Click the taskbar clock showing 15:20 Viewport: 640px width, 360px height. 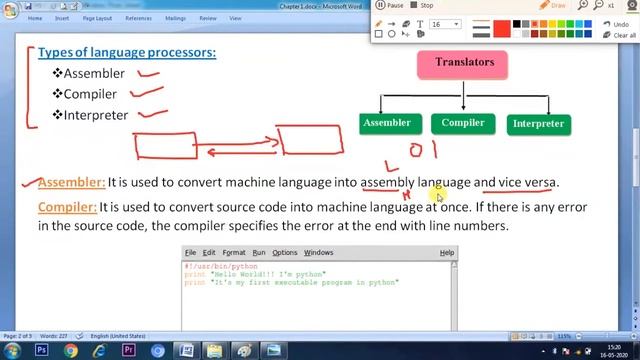coord(613,351)
